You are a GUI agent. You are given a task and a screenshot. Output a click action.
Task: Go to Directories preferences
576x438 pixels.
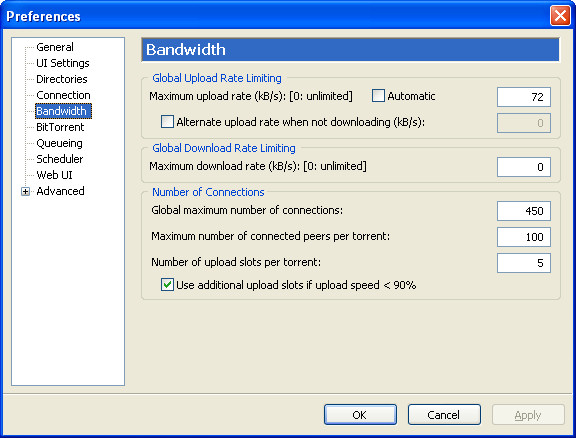pyautogui.click(x=62, y=79)
